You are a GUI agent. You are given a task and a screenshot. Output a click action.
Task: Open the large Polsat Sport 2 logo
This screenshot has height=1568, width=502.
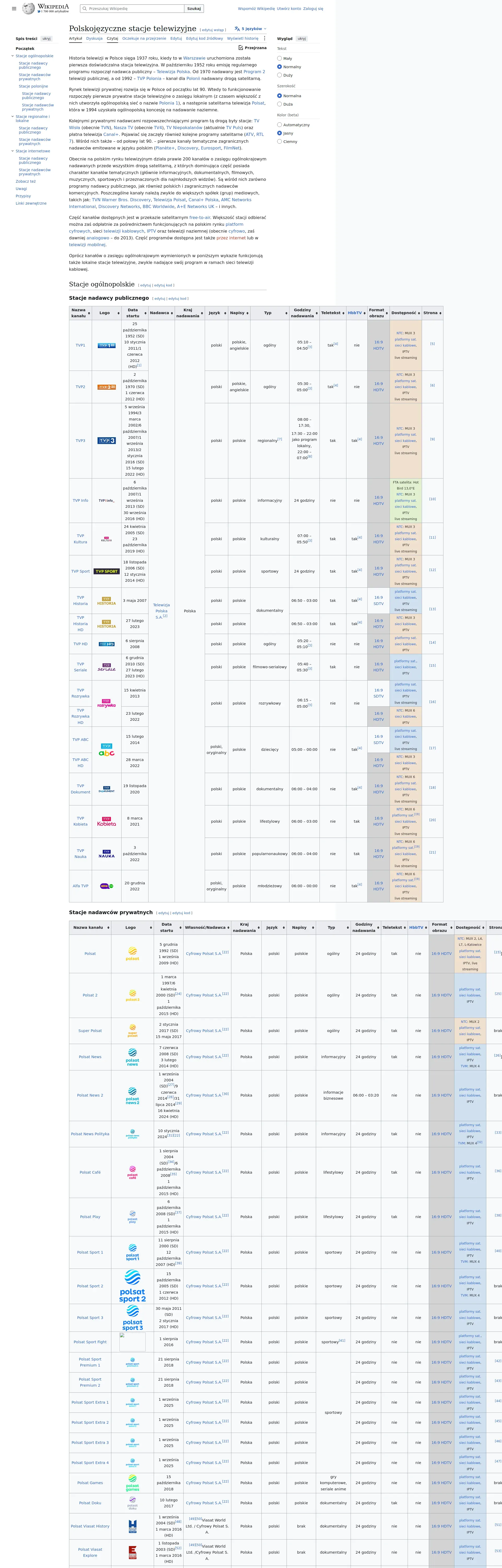[x=132, y=1286]
